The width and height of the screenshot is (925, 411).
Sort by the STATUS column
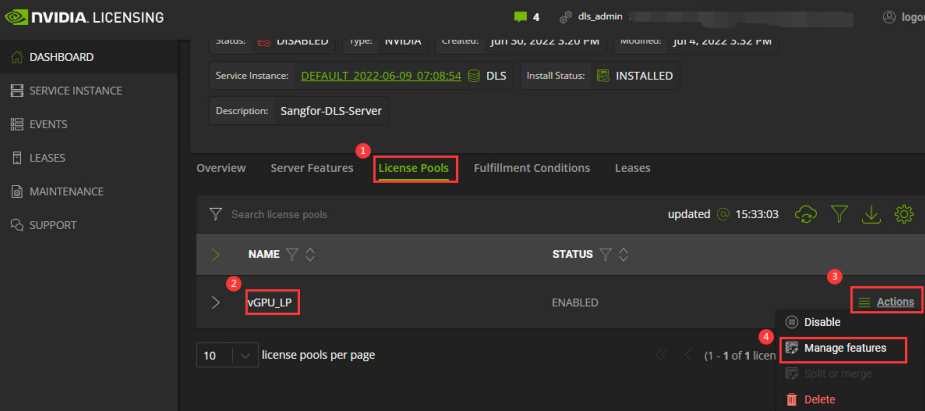(x=623, y=254)
